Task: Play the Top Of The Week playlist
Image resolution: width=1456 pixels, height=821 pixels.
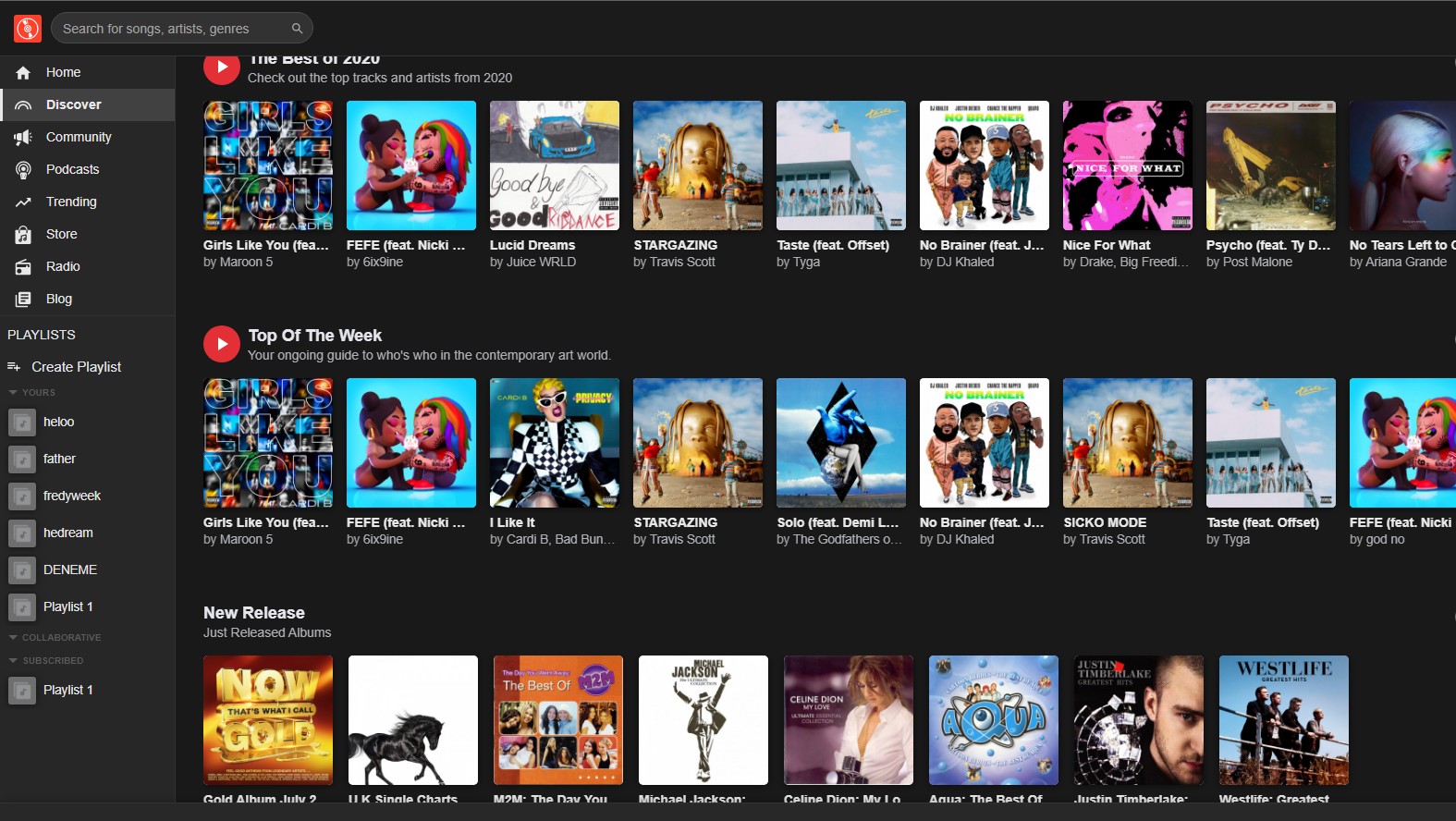Action: pyautogui.click(x=222, y=344)
